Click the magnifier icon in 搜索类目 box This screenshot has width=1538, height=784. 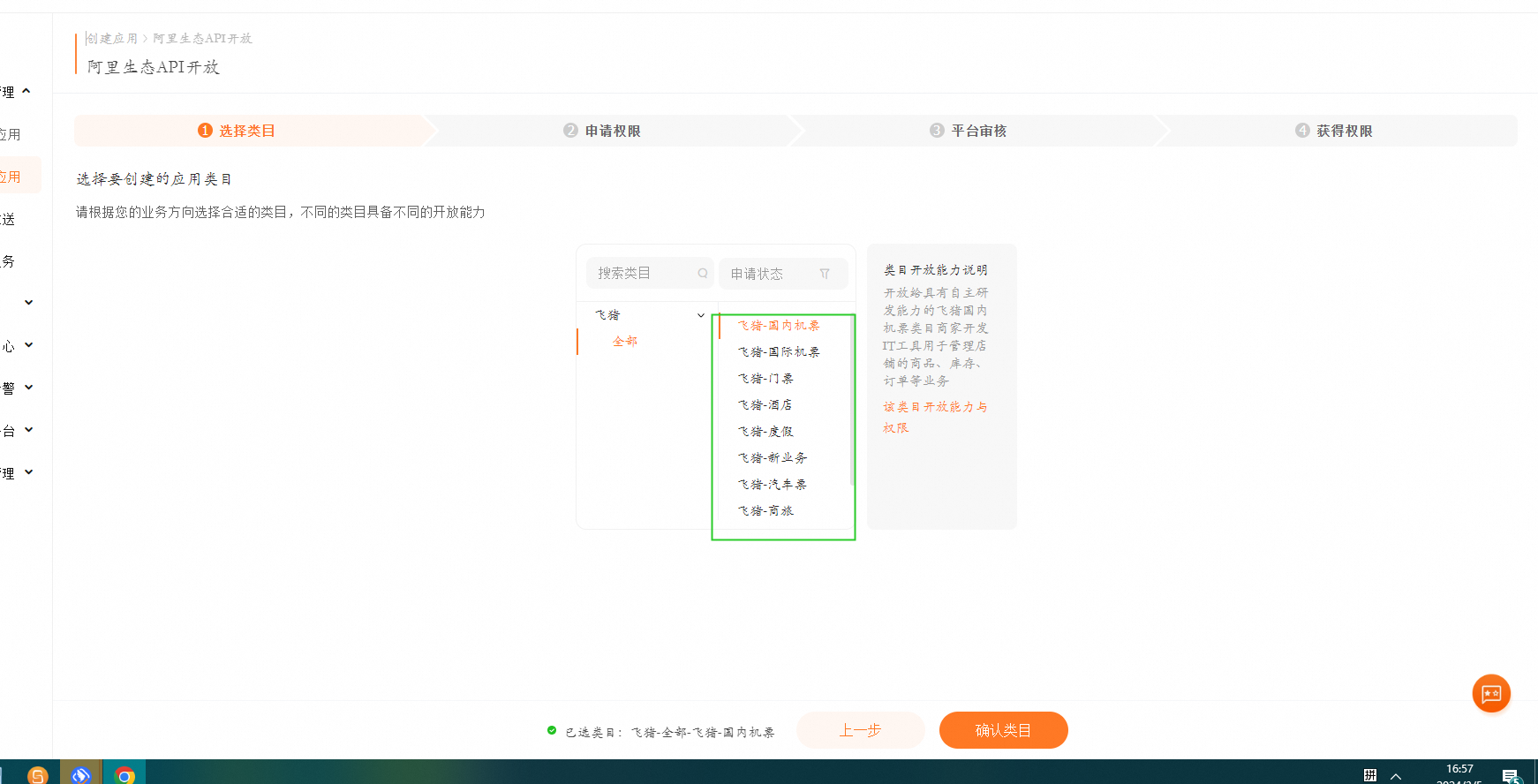(x=703, y=274)
